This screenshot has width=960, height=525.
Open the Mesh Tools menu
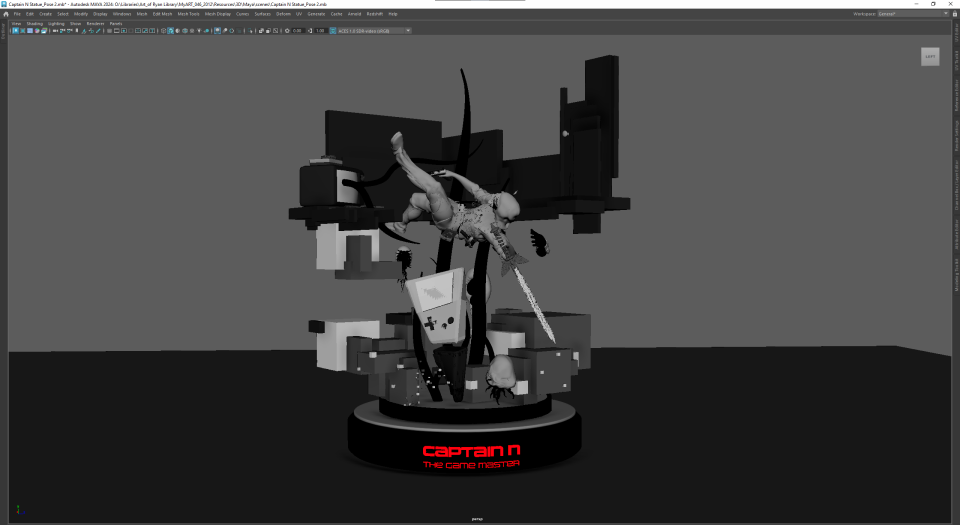[189, 13]
